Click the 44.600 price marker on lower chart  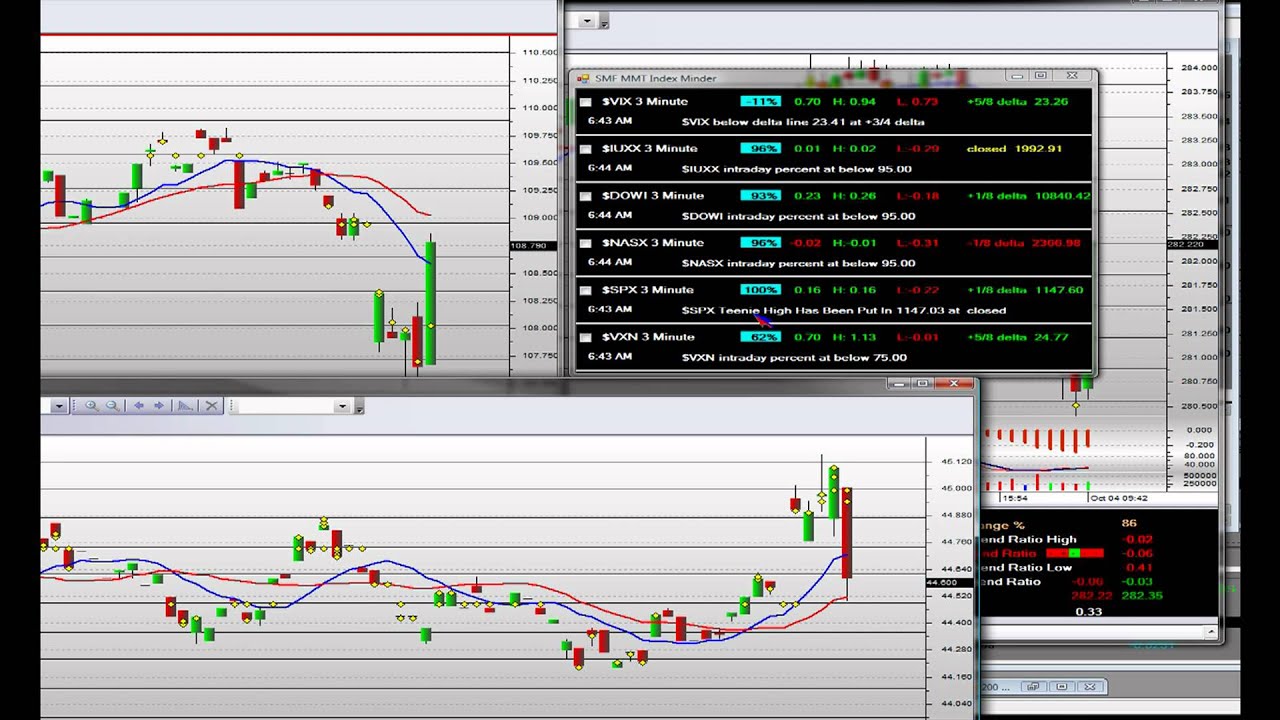[941, 582]
